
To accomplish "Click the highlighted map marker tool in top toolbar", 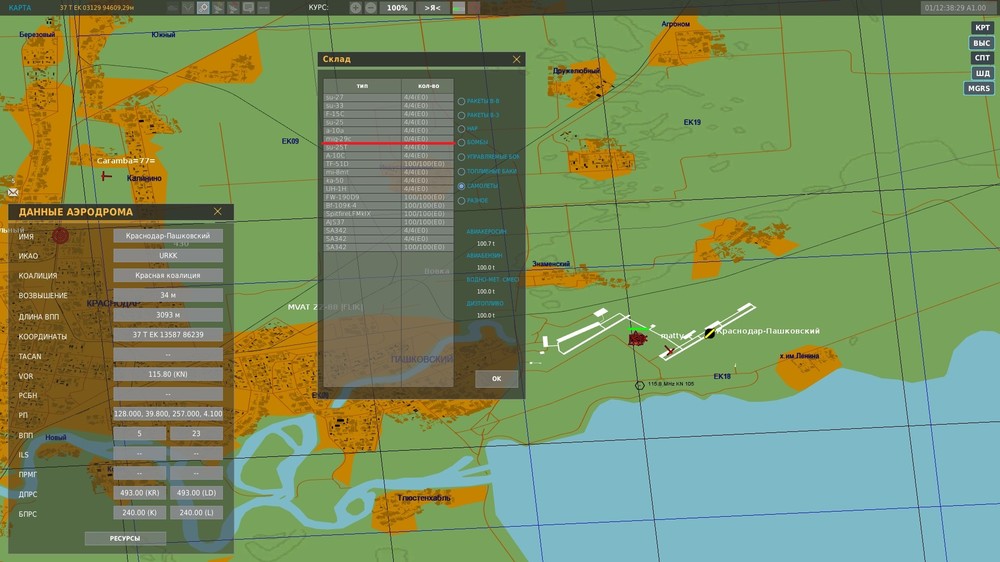I will tap(203, 8).
